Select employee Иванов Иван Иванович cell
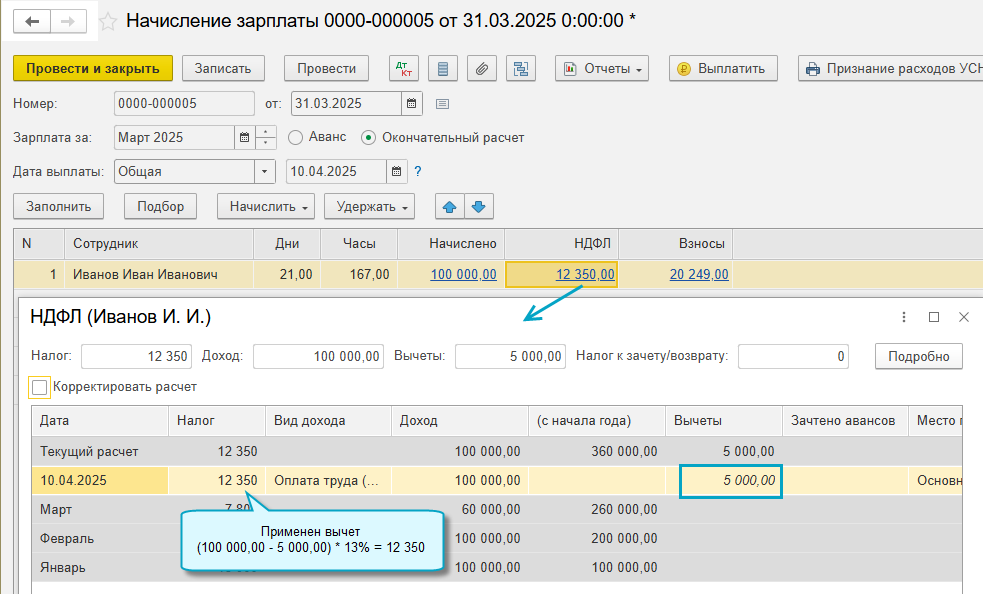This screenshot has height=594, width=983. click(x=159, y=274)
